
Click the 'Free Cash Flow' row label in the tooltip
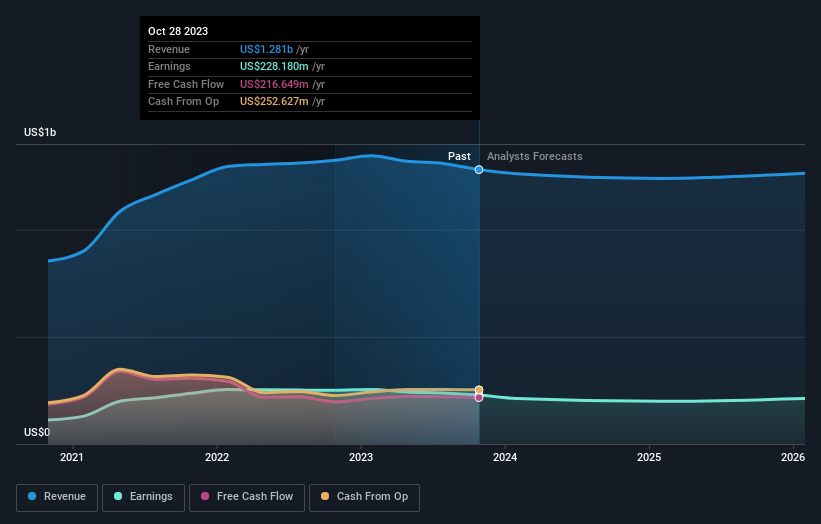(186, 84)
